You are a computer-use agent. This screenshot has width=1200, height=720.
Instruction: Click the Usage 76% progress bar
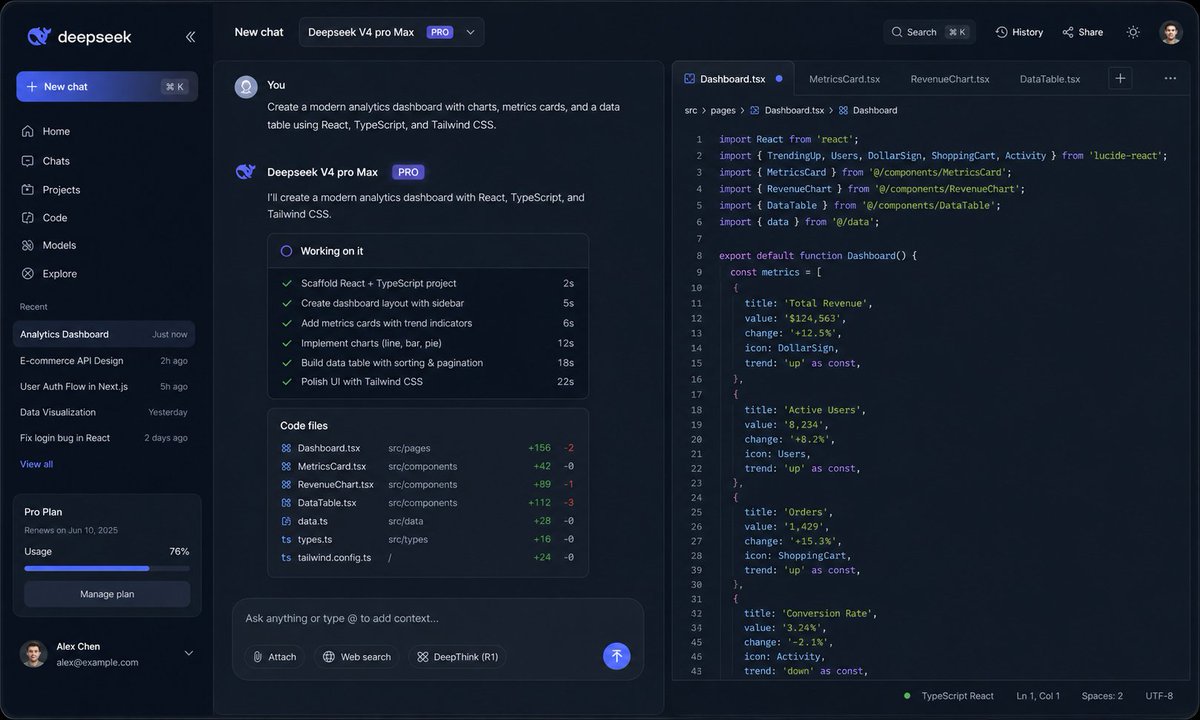(x=107, y=568)
